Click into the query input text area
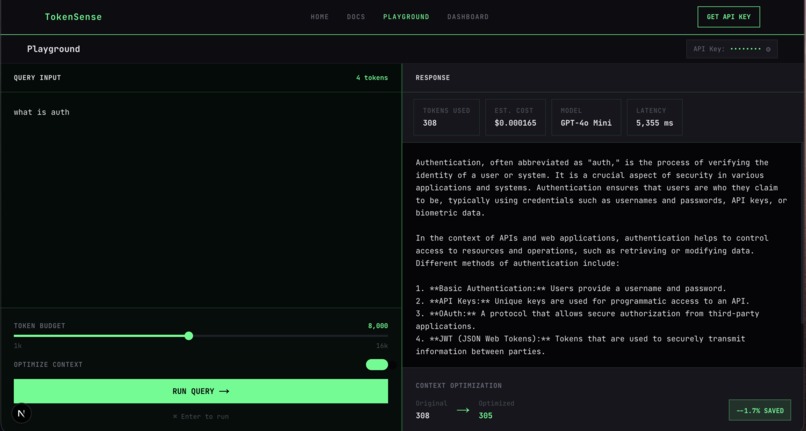Viewport: 806px width, 431px height. [200, 200]
